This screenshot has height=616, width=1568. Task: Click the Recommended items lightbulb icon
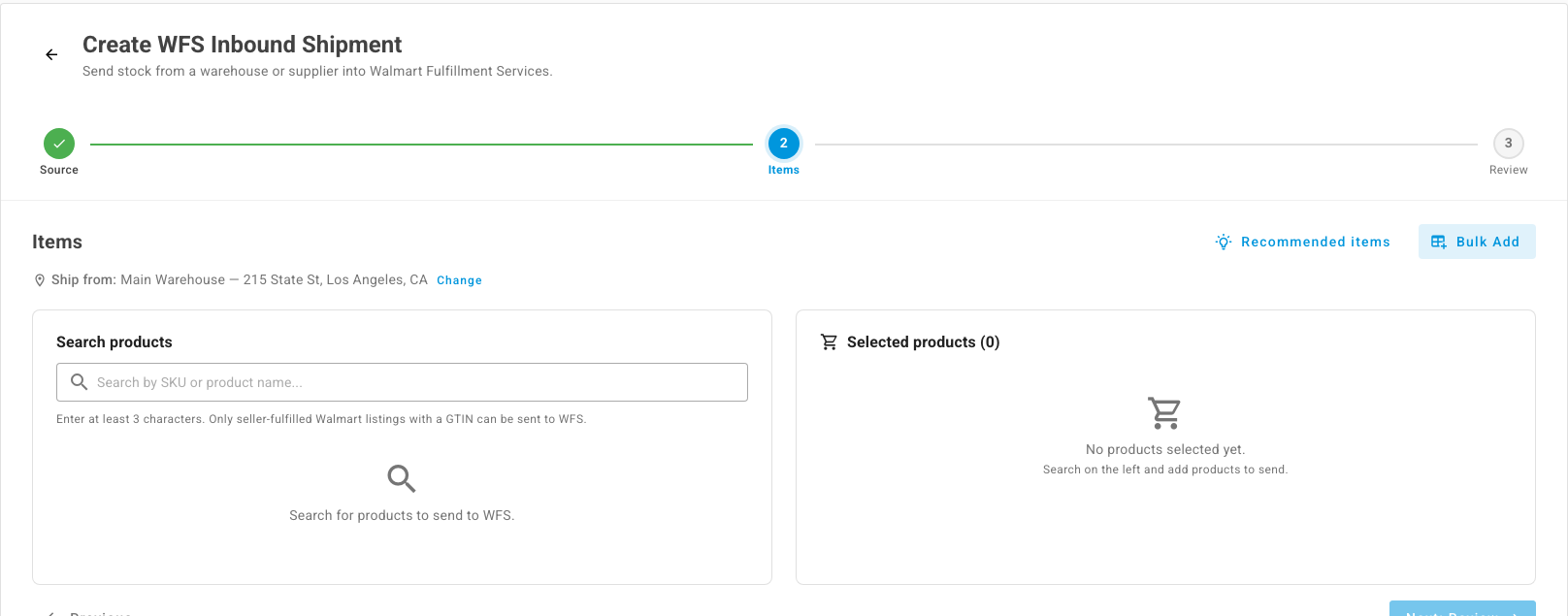coord(1224,242)
